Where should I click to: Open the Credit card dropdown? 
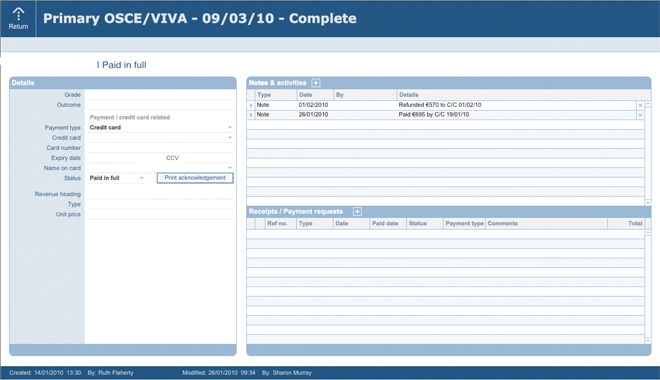pos(230,137)
